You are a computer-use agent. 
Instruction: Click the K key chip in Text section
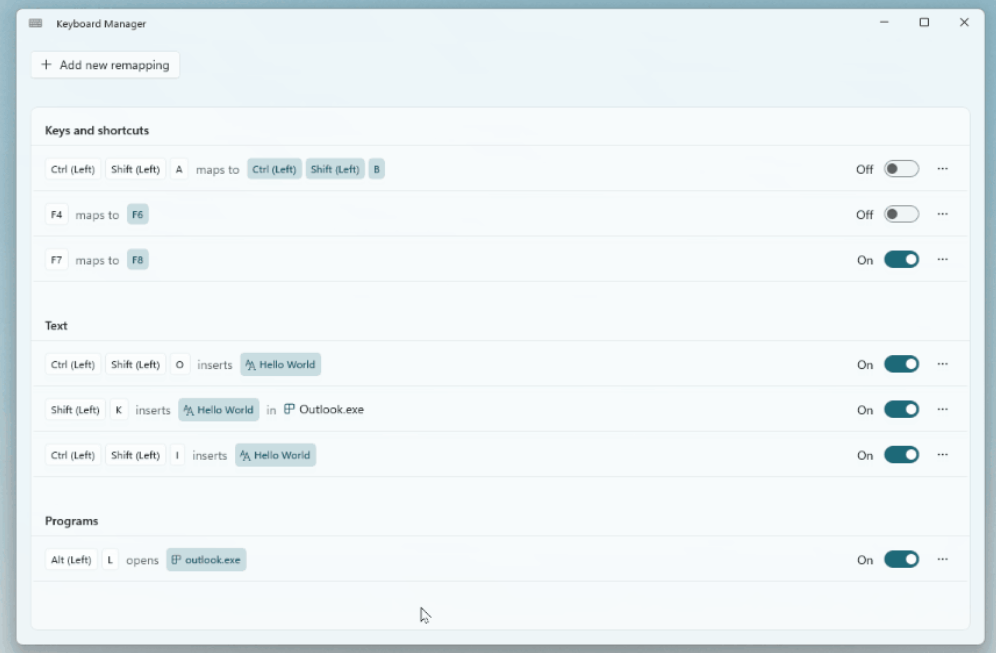(x=119, y=410)
